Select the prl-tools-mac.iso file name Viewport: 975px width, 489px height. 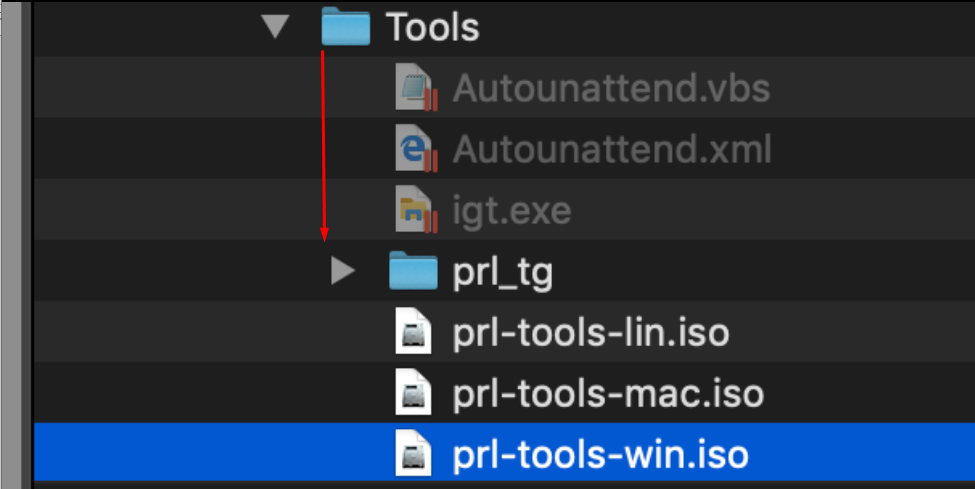pyautogui.click(x=608, y=394)
